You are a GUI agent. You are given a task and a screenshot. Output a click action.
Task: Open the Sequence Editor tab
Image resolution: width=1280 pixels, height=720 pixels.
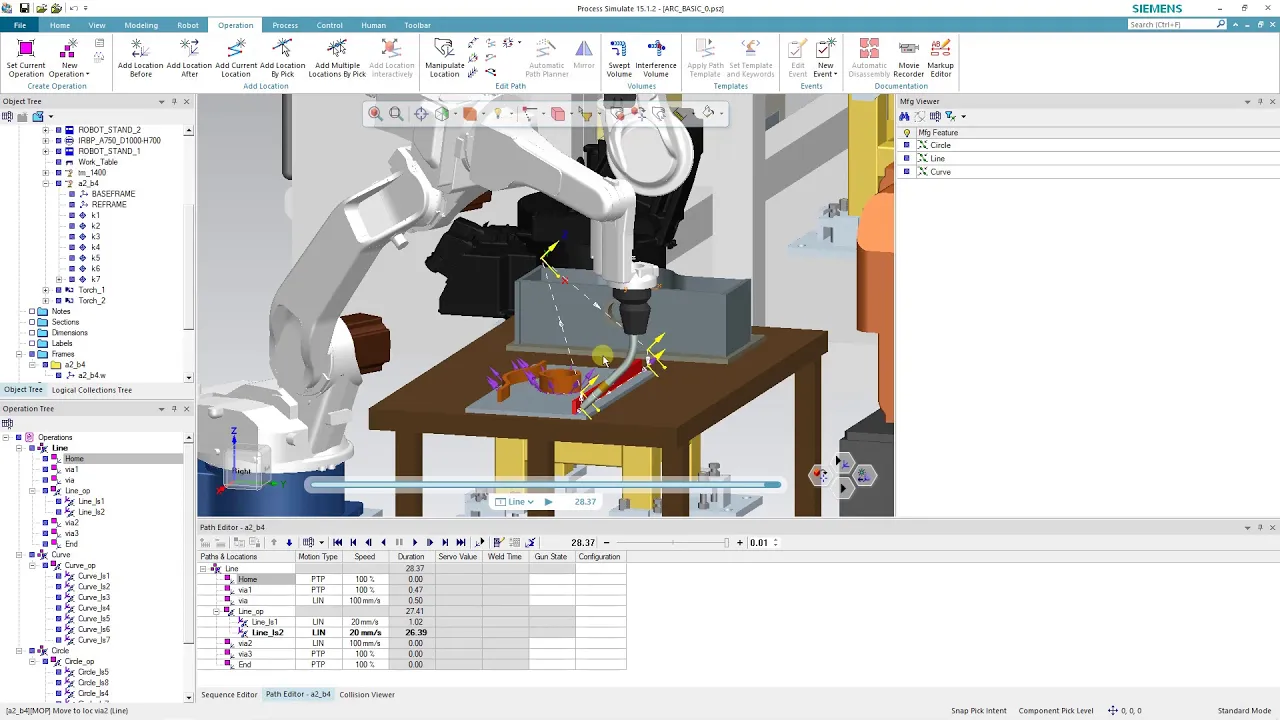coord(229,694)
